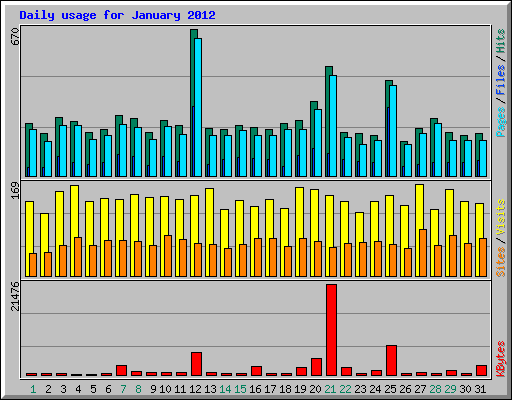Click day 10 on the x-axis

[x=165, y=389]
